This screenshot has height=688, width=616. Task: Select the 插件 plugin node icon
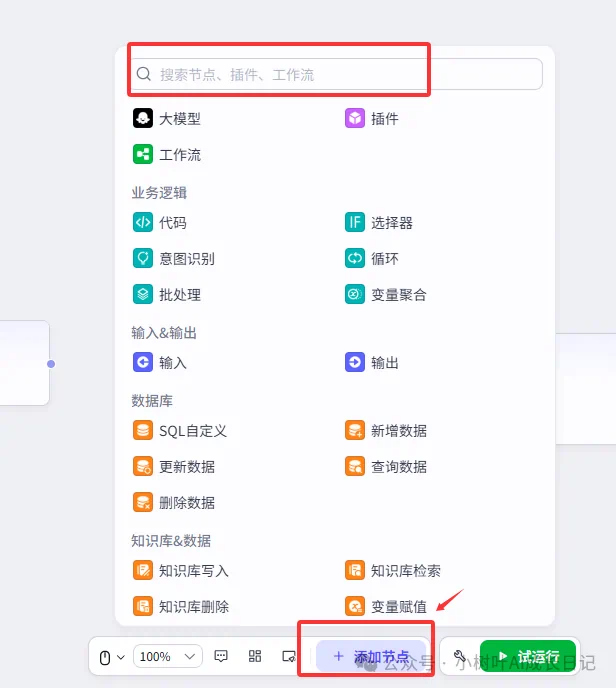click(x=355, y=118)
